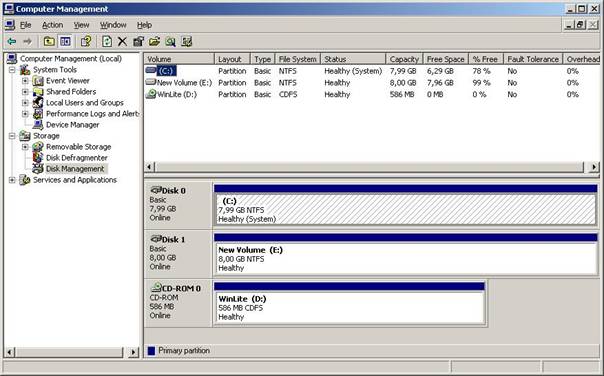
Task: Select the (C:) volume row in list
Action: [x=372, y=71]
